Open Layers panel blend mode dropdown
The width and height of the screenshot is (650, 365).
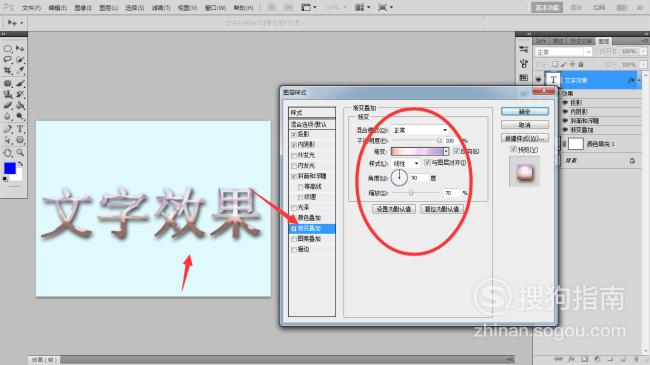pos(563,52)
